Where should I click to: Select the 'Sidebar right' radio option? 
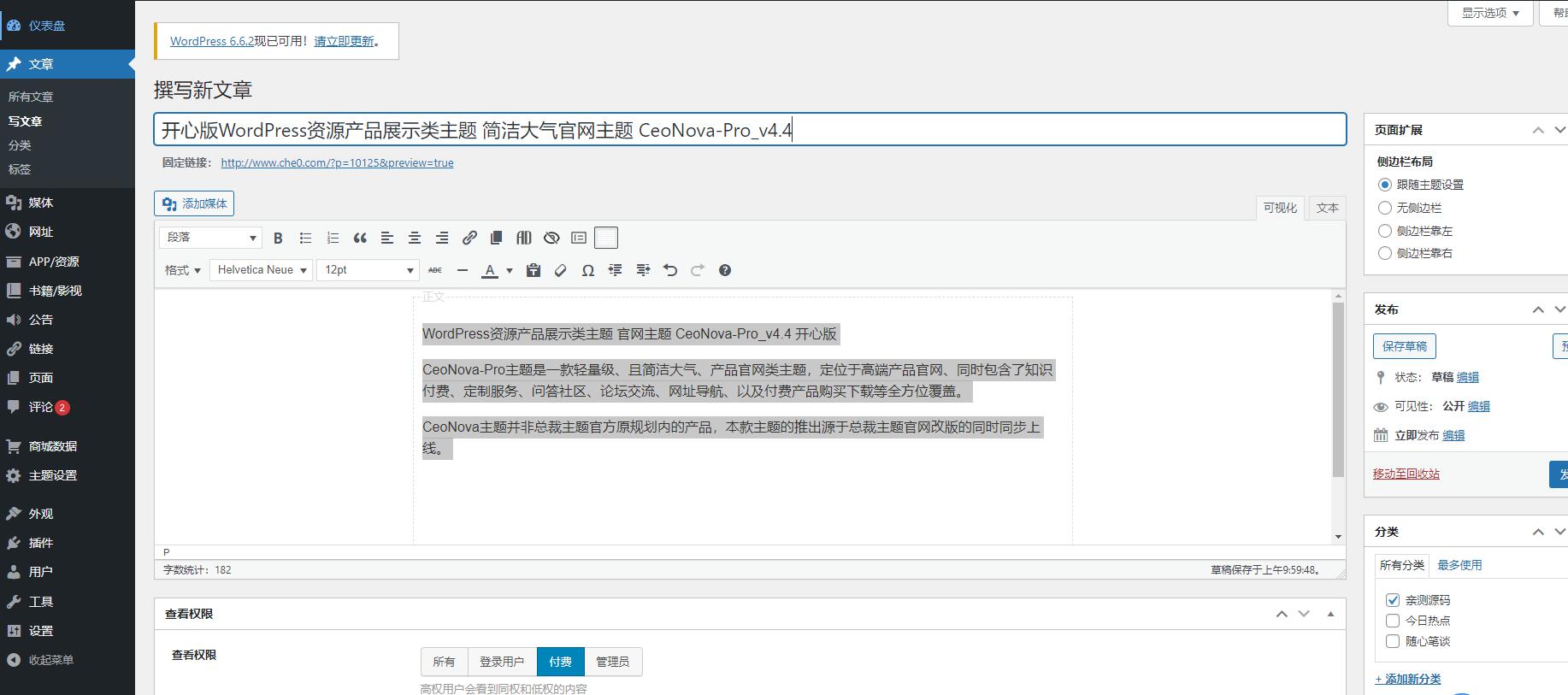pyautogui.click(x=1385, y=253)
